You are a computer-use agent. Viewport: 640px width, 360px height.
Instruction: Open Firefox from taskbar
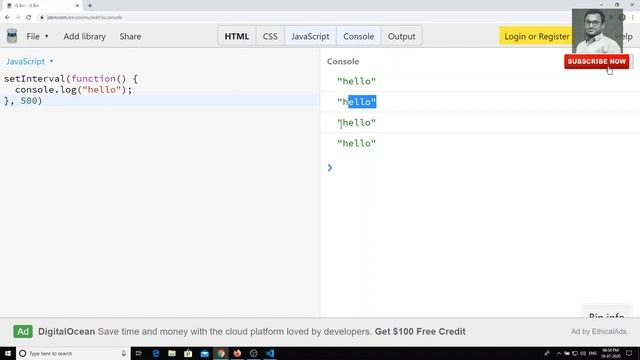[x=237, y=353]
